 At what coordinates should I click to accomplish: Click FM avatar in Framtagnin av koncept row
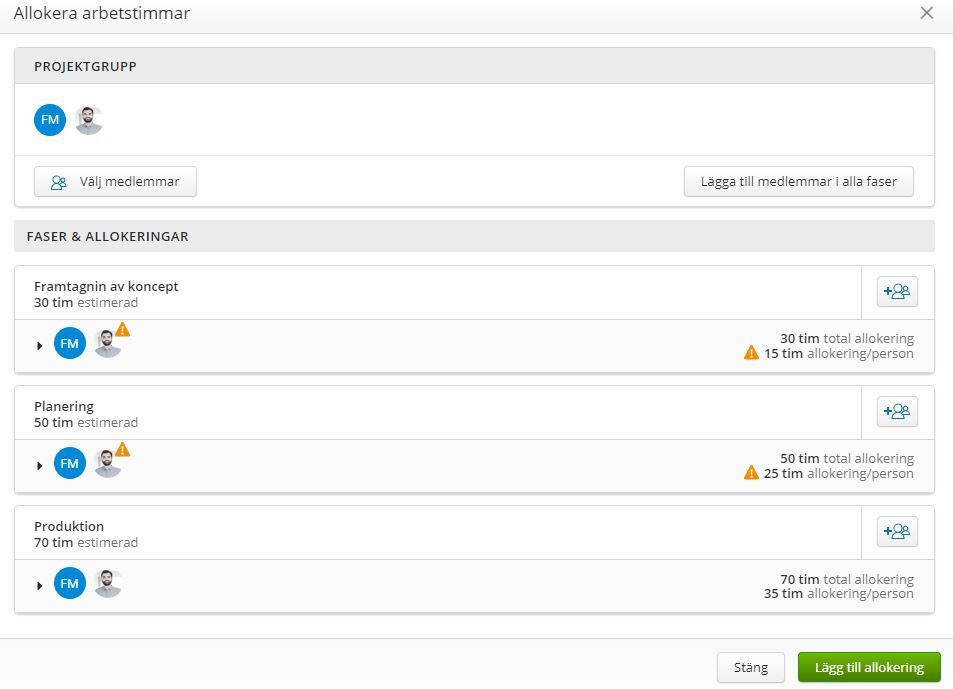point(70,343)
